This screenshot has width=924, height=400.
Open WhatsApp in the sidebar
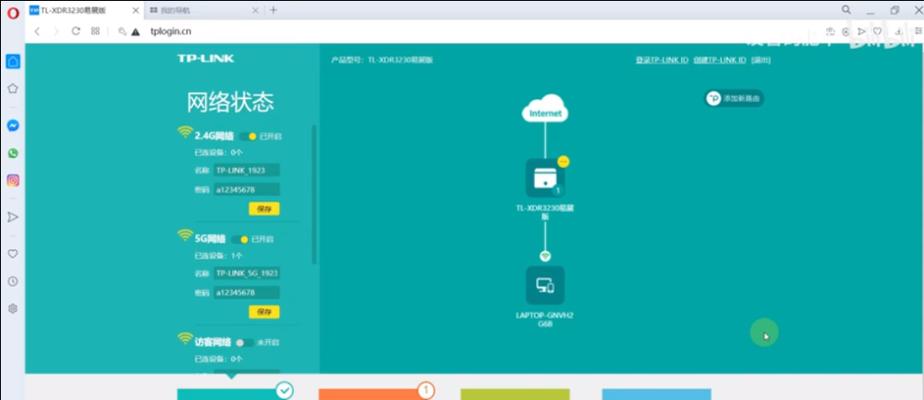pos(12,153)
